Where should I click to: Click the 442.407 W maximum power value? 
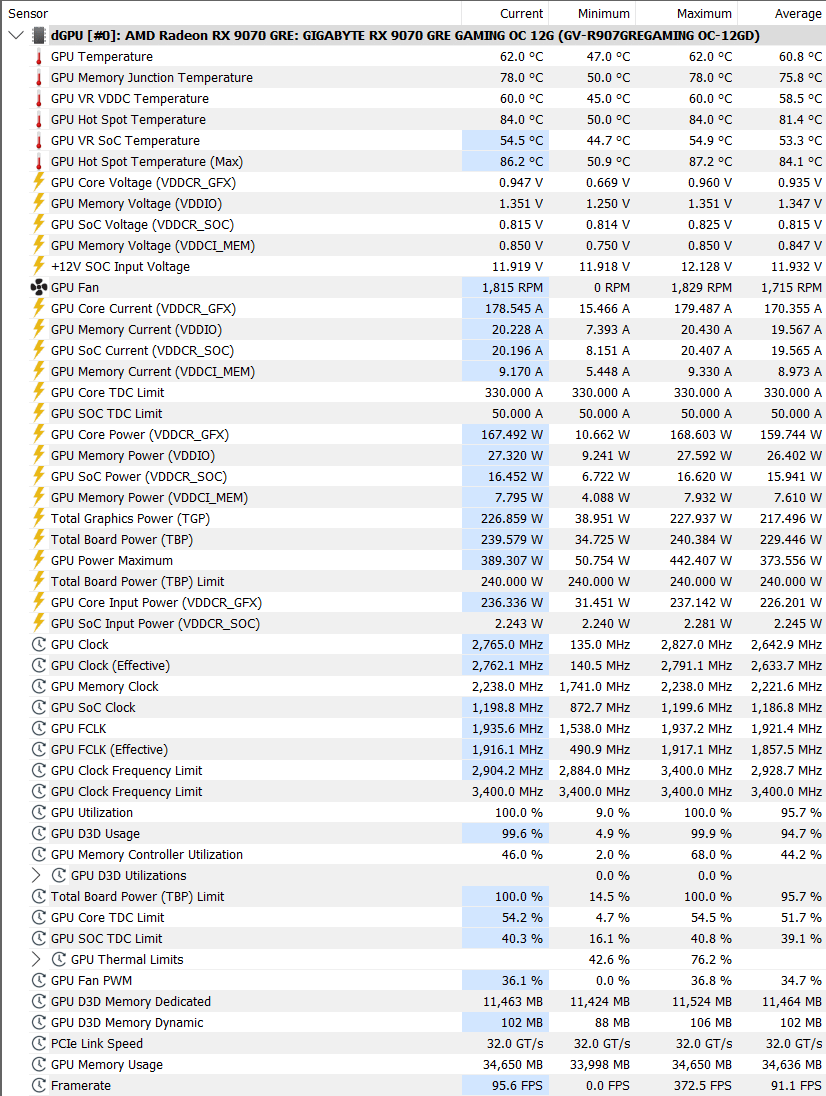pos(702,561)
